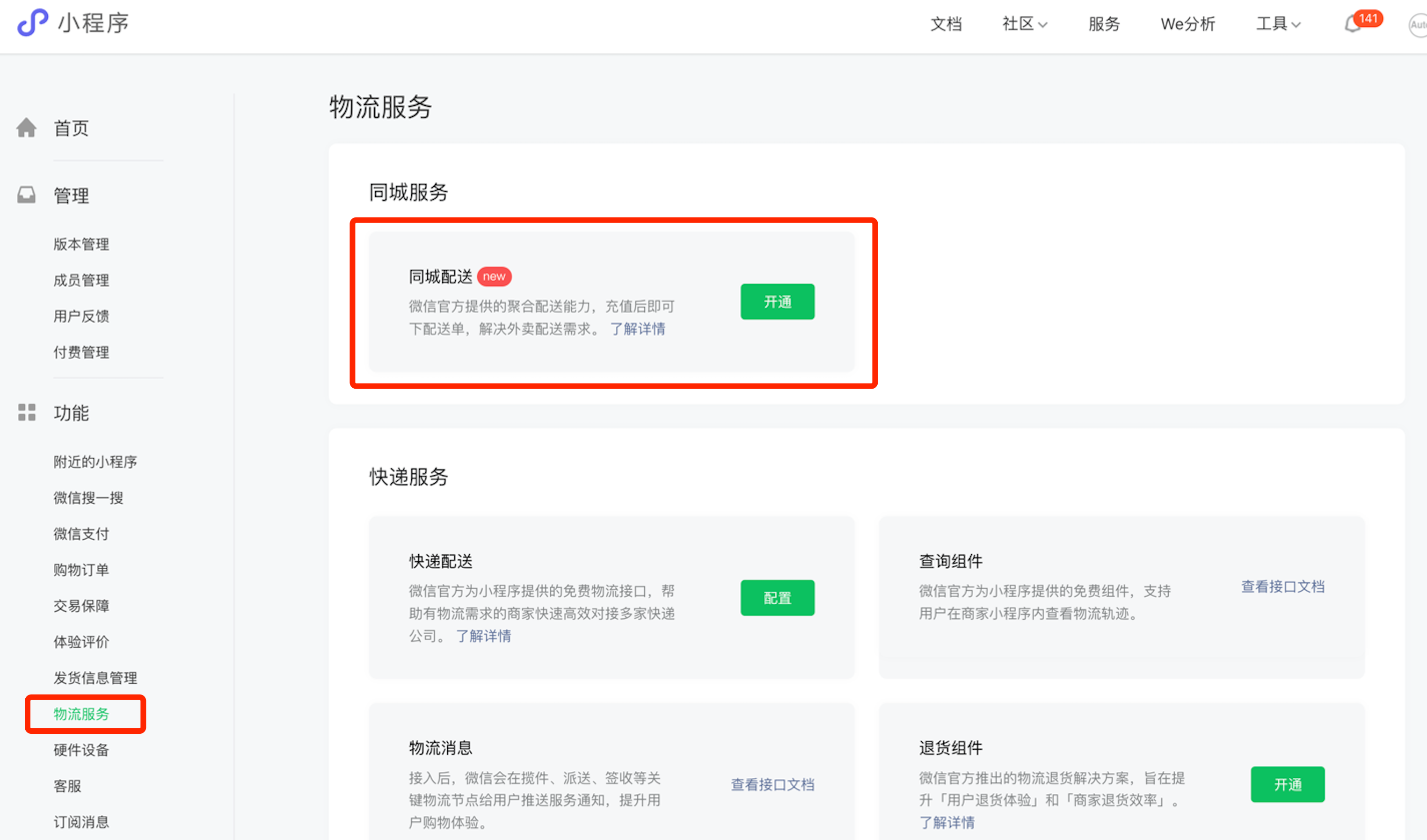The width and height of the screenshot is (1427, 840).
Task: Click the 快递配送 card title
Action: coord(441,561)
